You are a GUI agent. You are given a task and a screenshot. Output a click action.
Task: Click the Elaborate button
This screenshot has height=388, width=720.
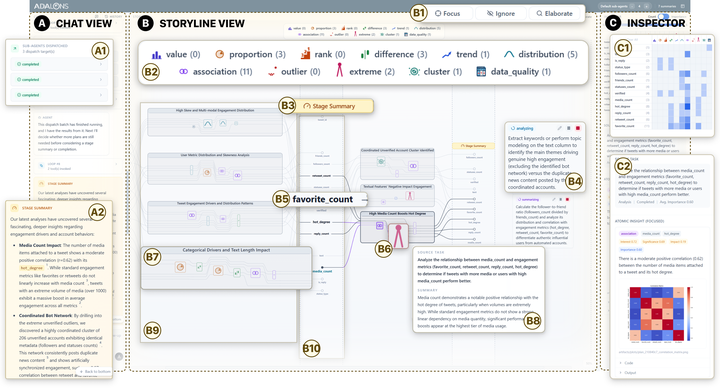pos(555,14)
